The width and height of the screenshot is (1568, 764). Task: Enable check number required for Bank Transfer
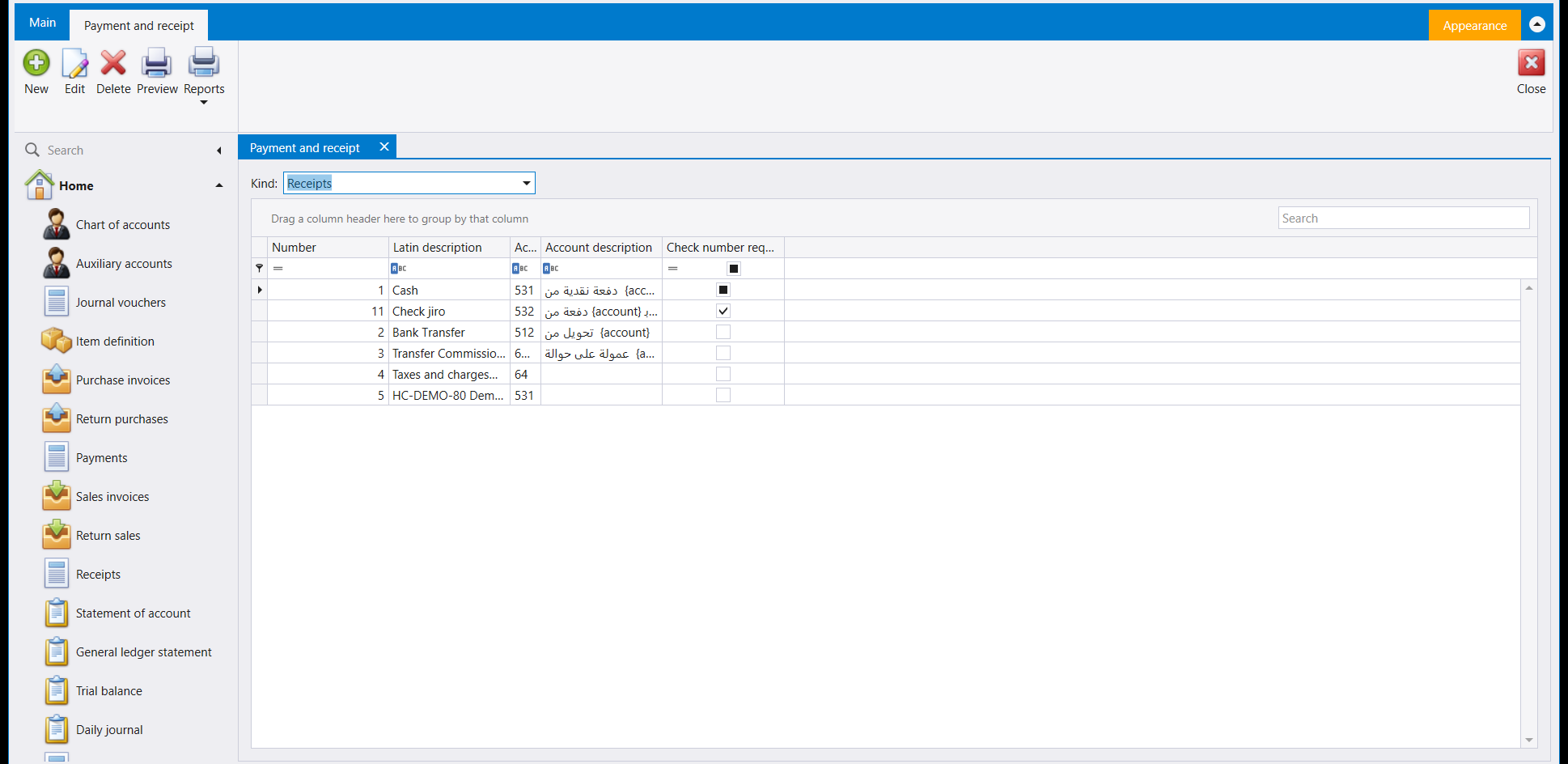(723, 332)
